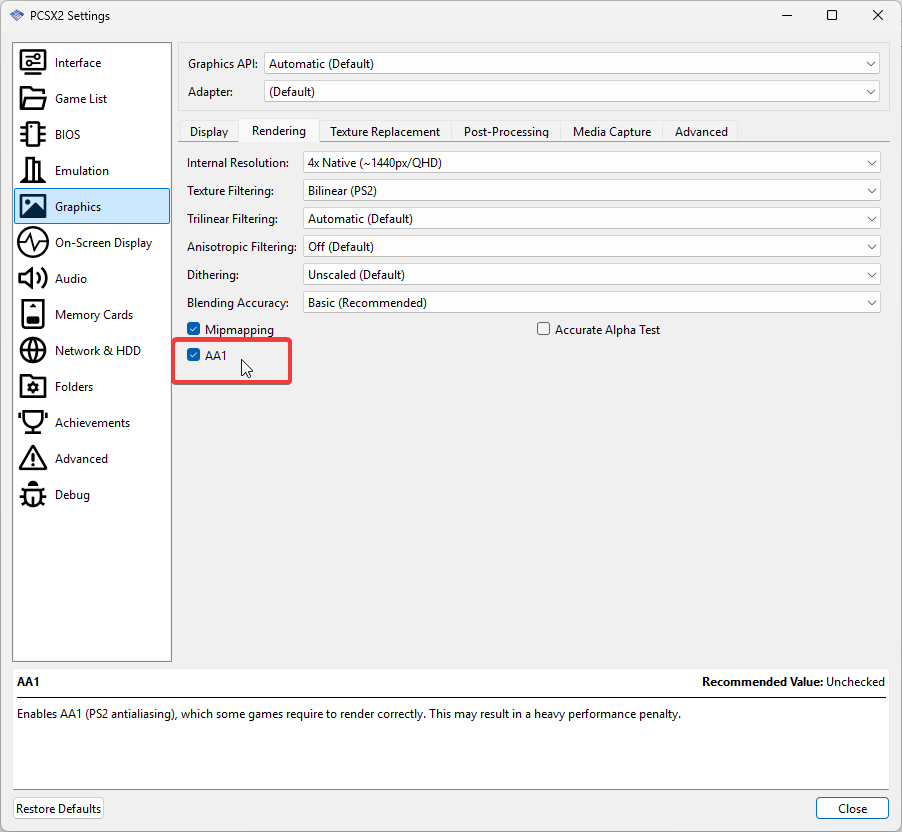Click the PCSX2 logo in title bar
Image resolution: width=902 pixels, height=832 pixels.
[x=17, y=16]
